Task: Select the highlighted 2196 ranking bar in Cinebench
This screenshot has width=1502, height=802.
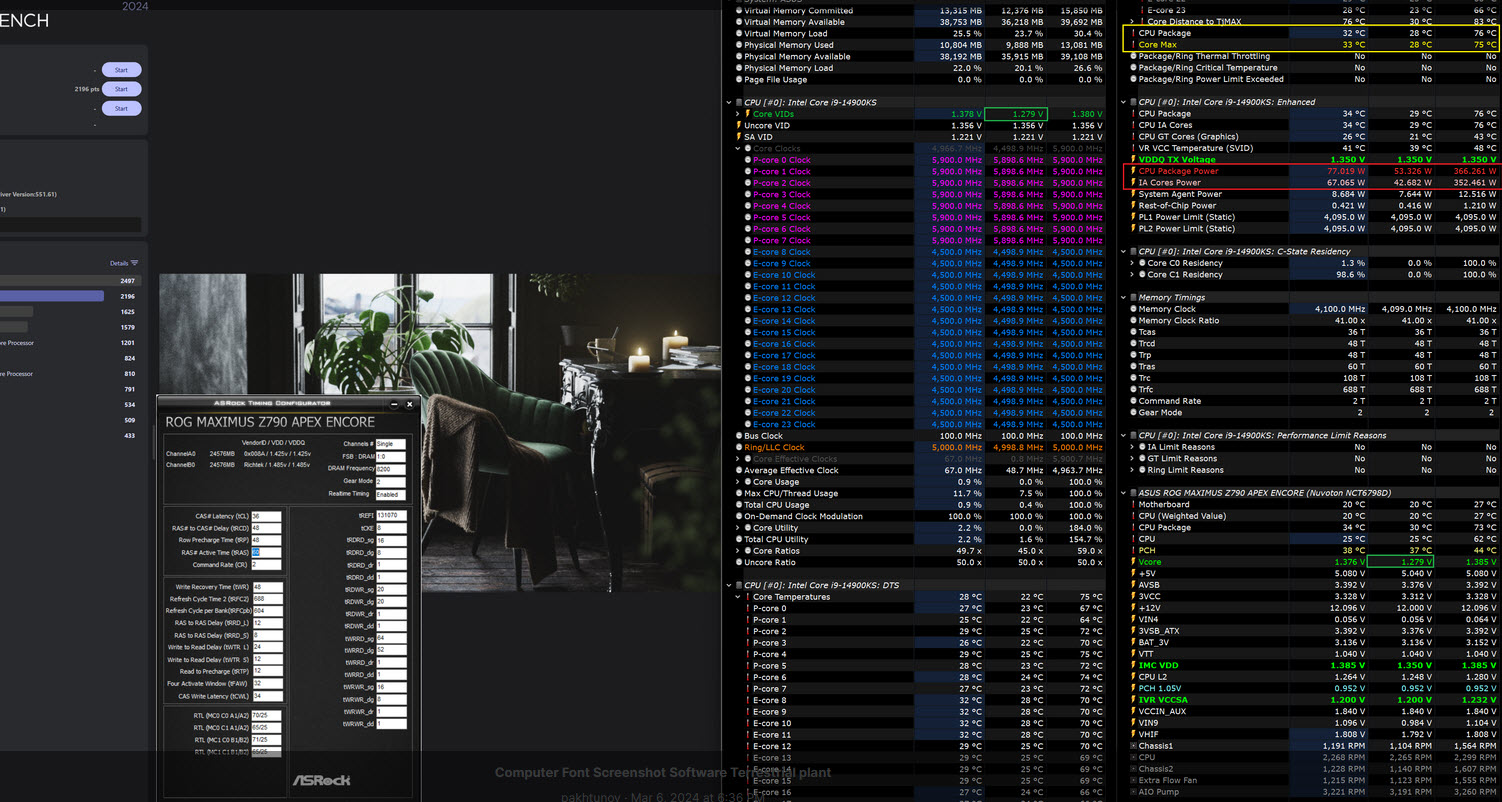Action: [x=52, y=296]
